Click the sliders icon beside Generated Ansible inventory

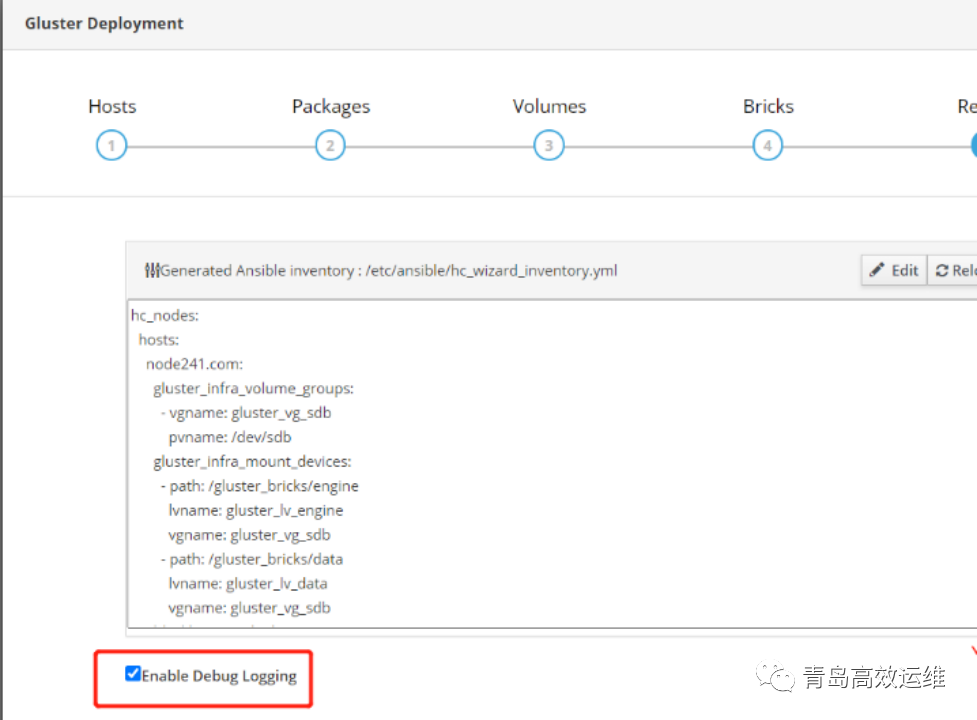coord(152,270)
